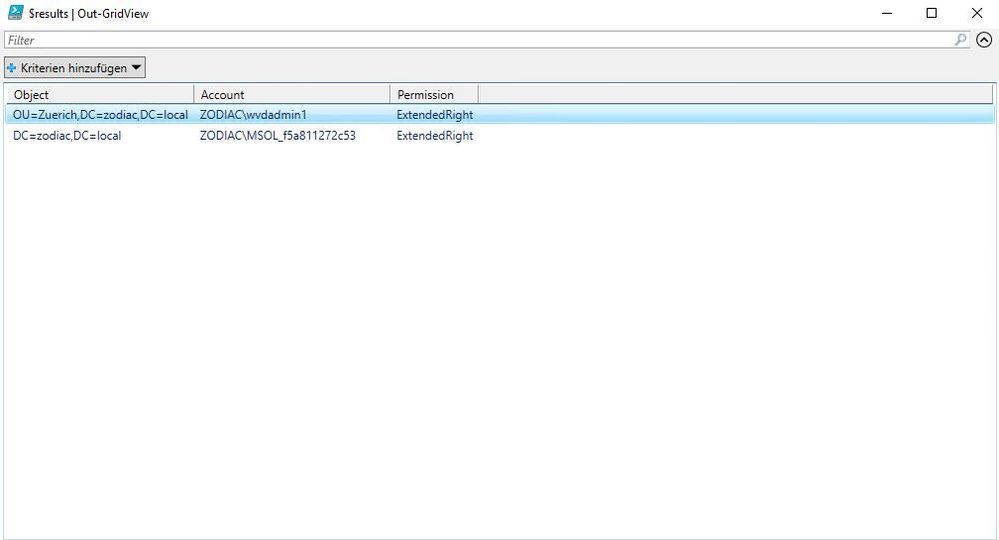Click ExtendedRight in the MSOL row
This screenshot has width=999, height=540.
pos(435,136)
